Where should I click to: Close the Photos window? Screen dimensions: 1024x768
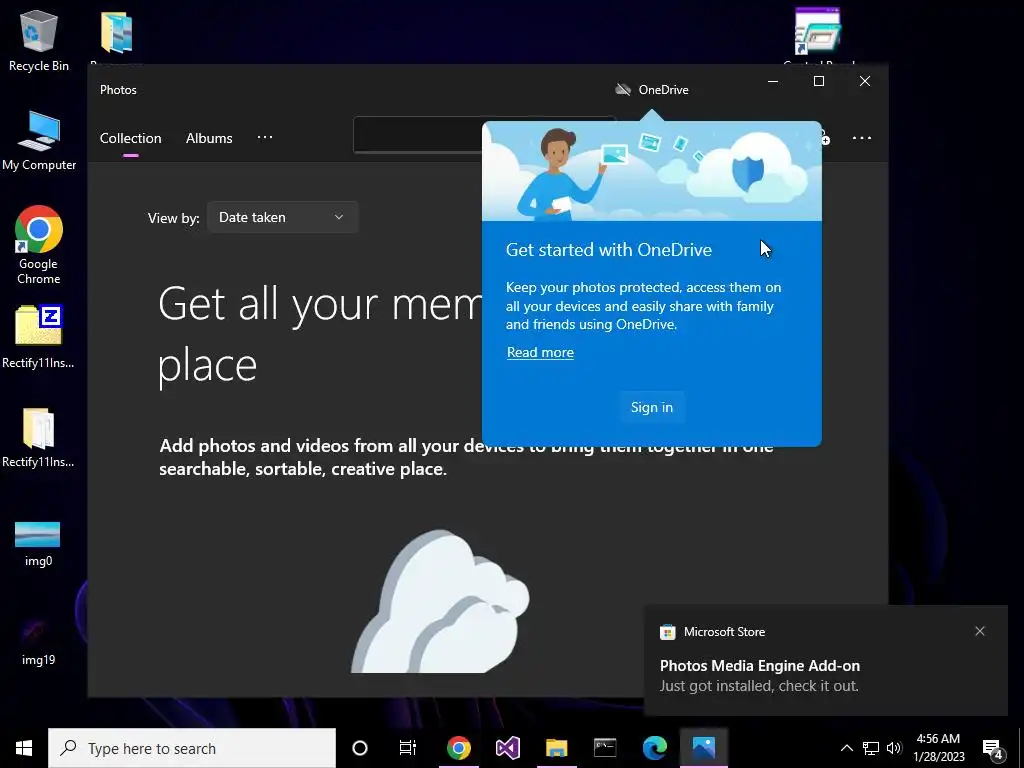pos(865,81)
